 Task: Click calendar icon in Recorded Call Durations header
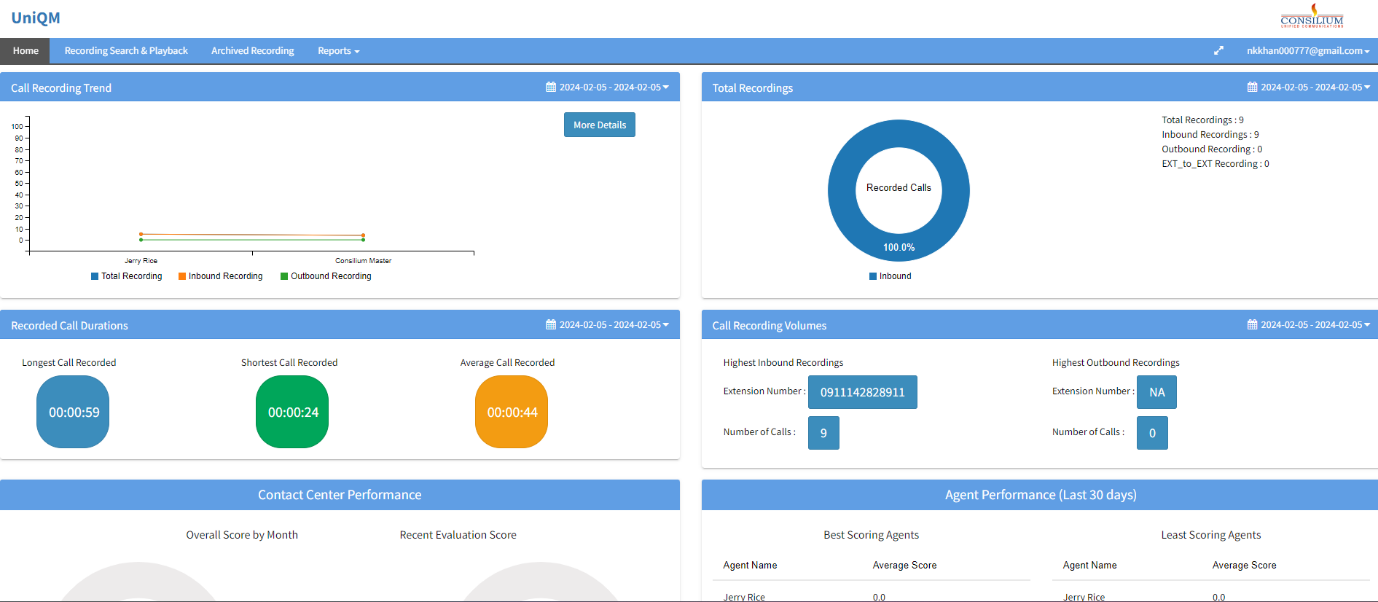[x=550, y=325]
